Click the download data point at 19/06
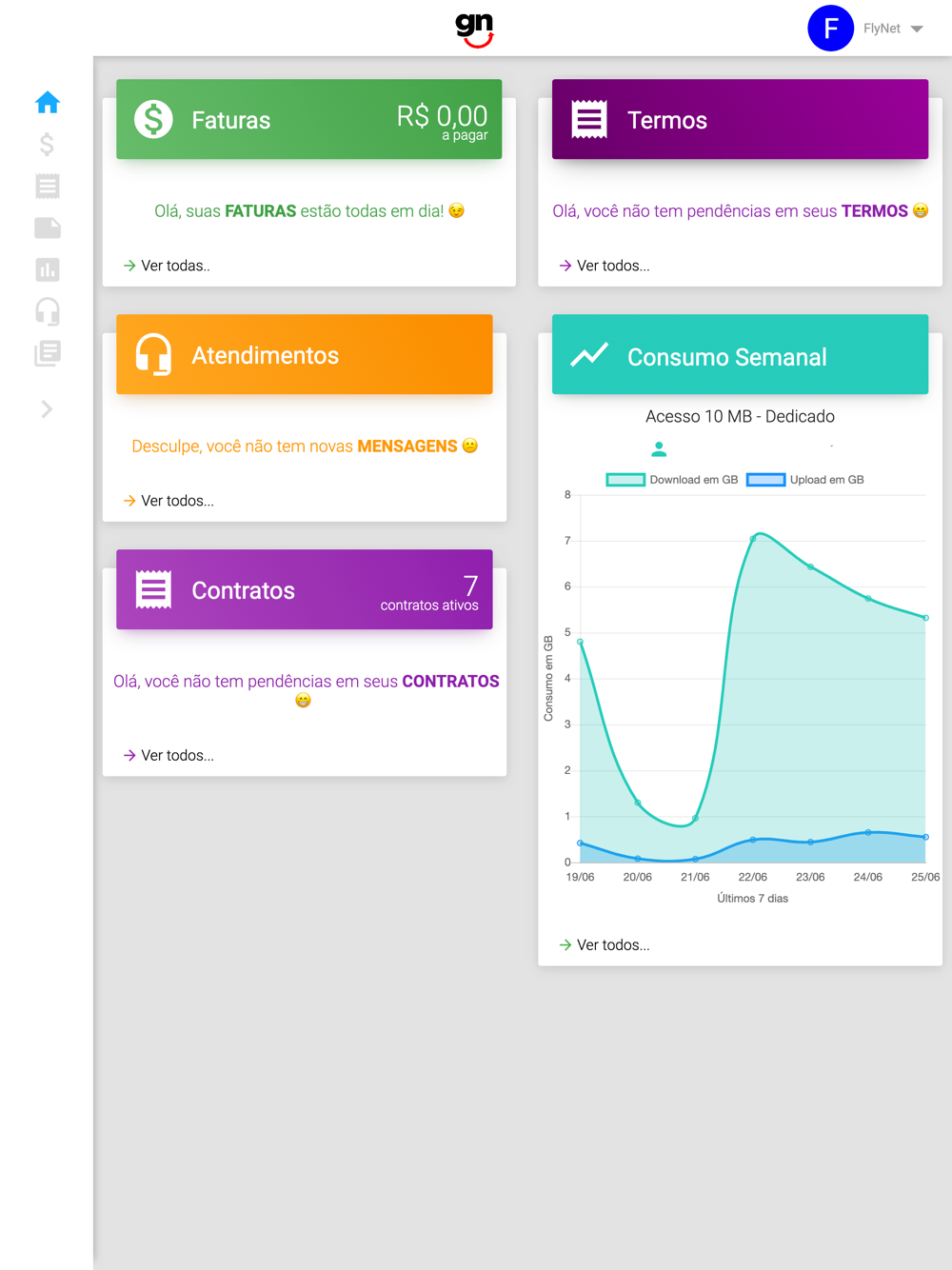The width and height of the screenshot is (952, 1270). tap(580, 642)
